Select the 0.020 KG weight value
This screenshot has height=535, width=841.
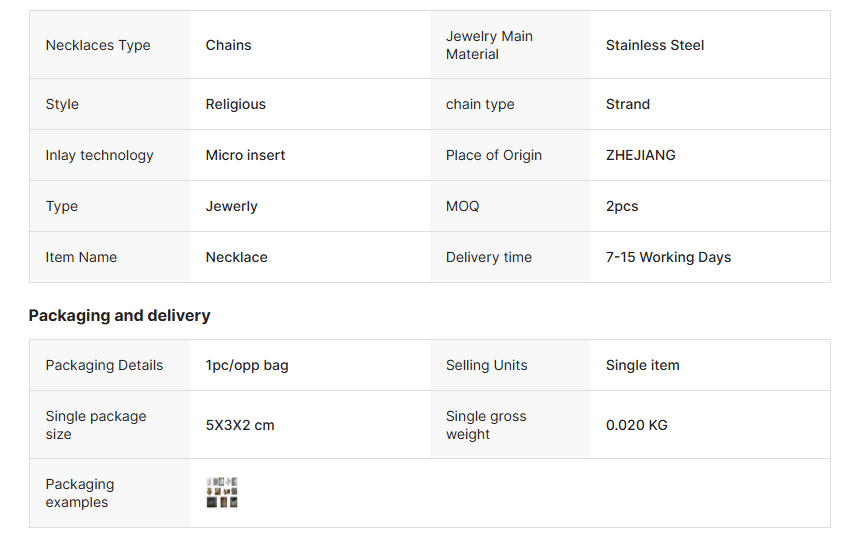pyautogui.click(x=636, y=425)
